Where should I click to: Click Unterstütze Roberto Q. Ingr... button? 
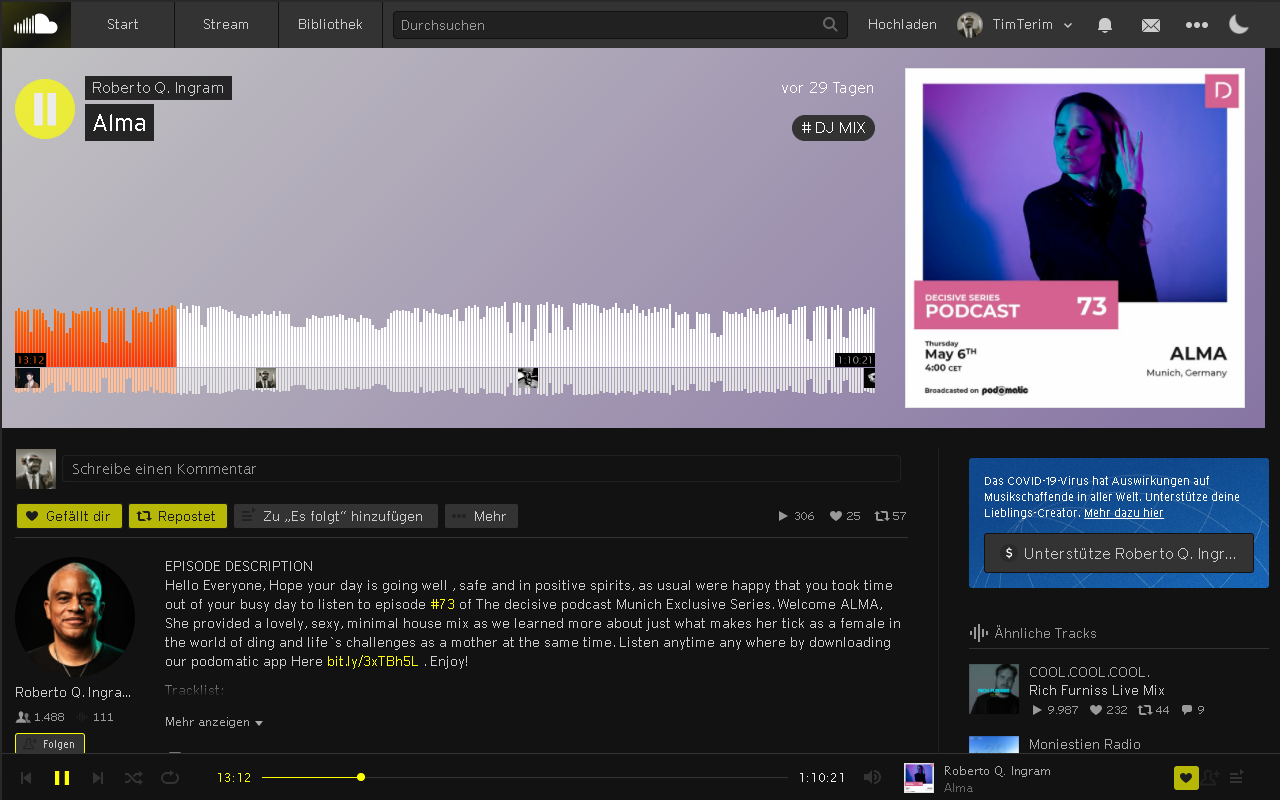[x=1119, y=553]
